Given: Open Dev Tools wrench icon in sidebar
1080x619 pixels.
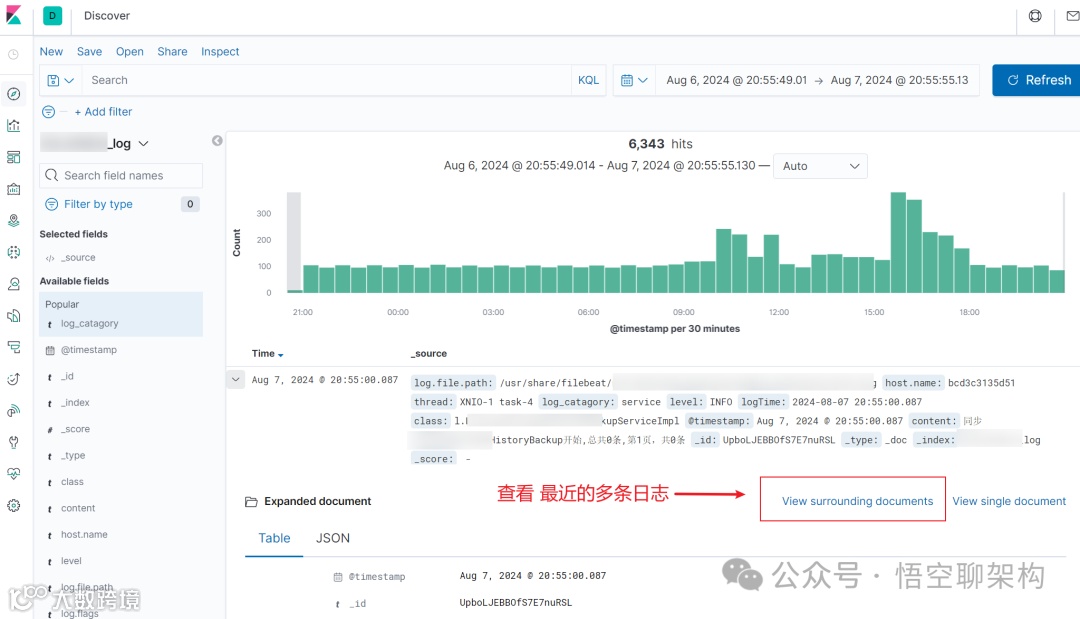Looking at the screenshot, I should [14, 442].
